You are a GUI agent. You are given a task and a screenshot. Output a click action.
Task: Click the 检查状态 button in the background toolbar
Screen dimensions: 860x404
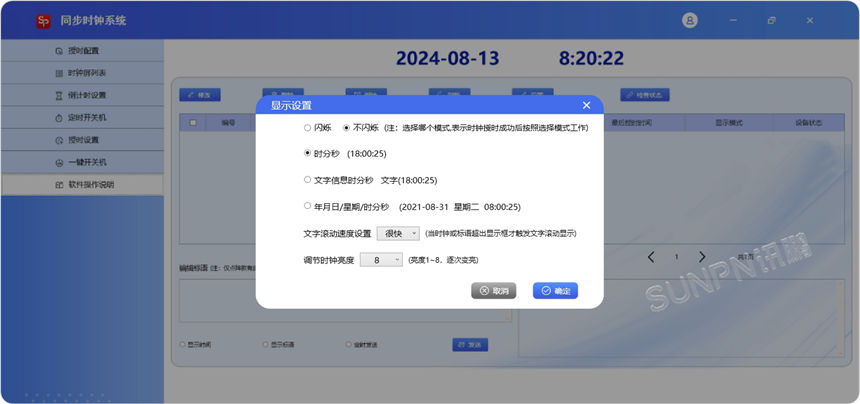(x=645, y=95)
